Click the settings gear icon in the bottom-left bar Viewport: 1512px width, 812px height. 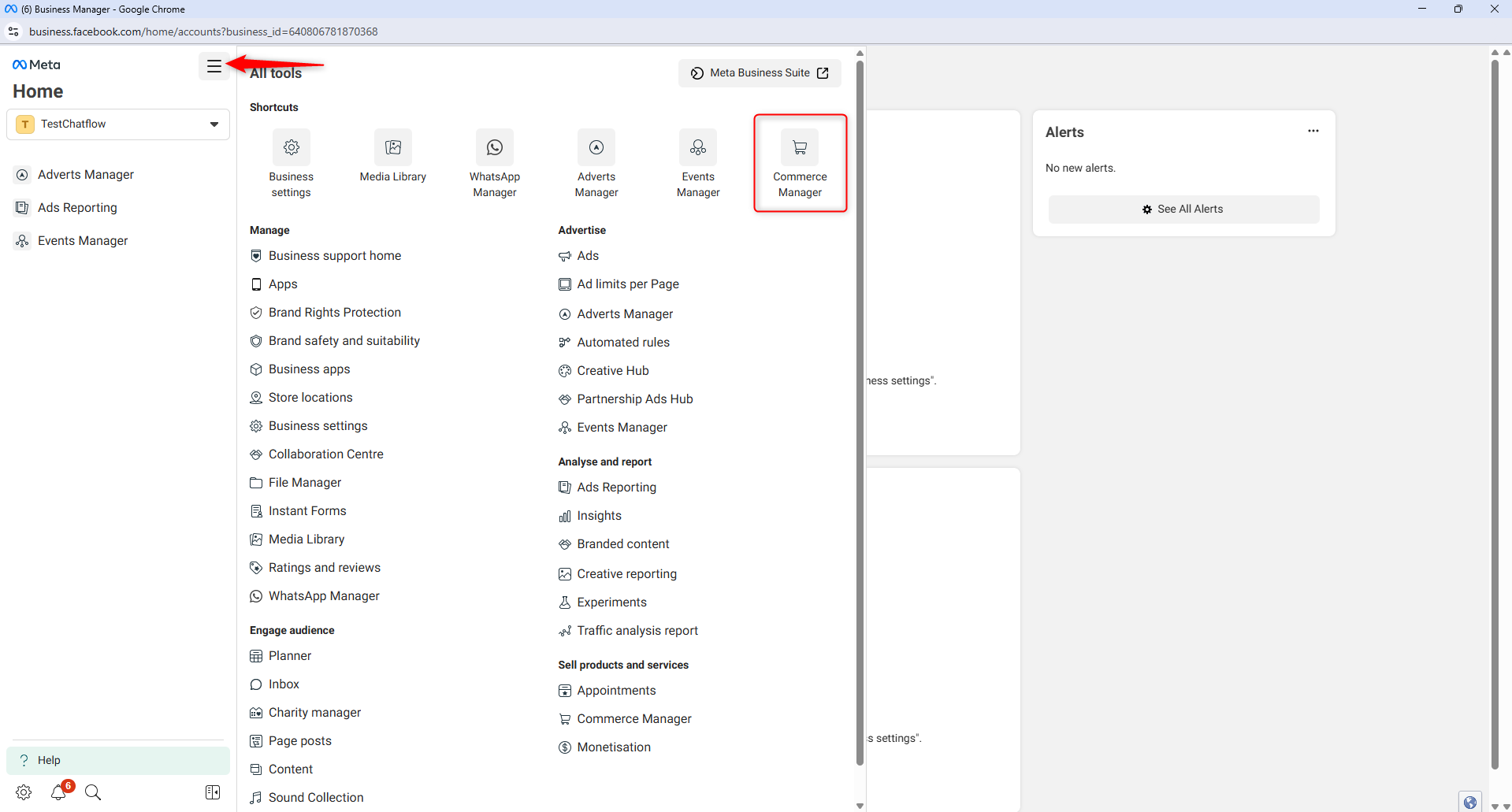(24, 792)
